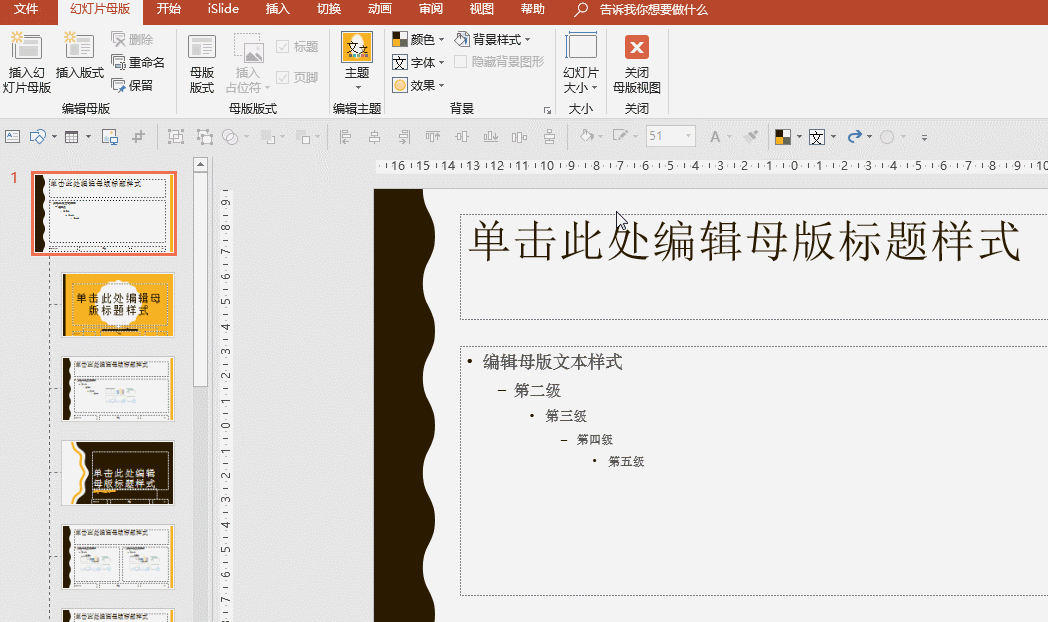Click the table icon in quick toolbar
This screenshot has height=622, width=1048.
(x=72, y=137)
